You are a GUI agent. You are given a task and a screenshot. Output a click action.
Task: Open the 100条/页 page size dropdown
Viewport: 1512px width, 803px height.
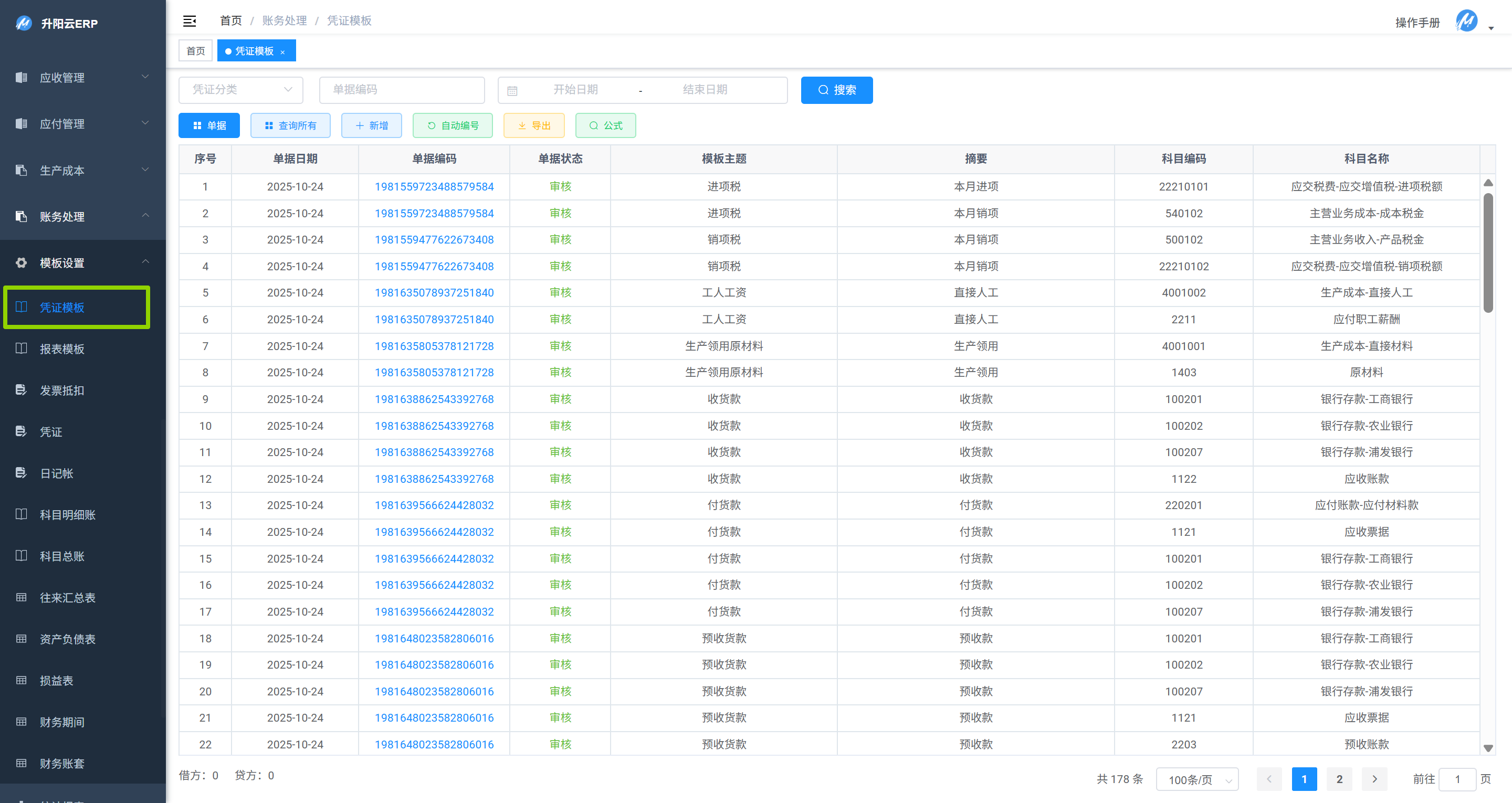pos(1197,779)
